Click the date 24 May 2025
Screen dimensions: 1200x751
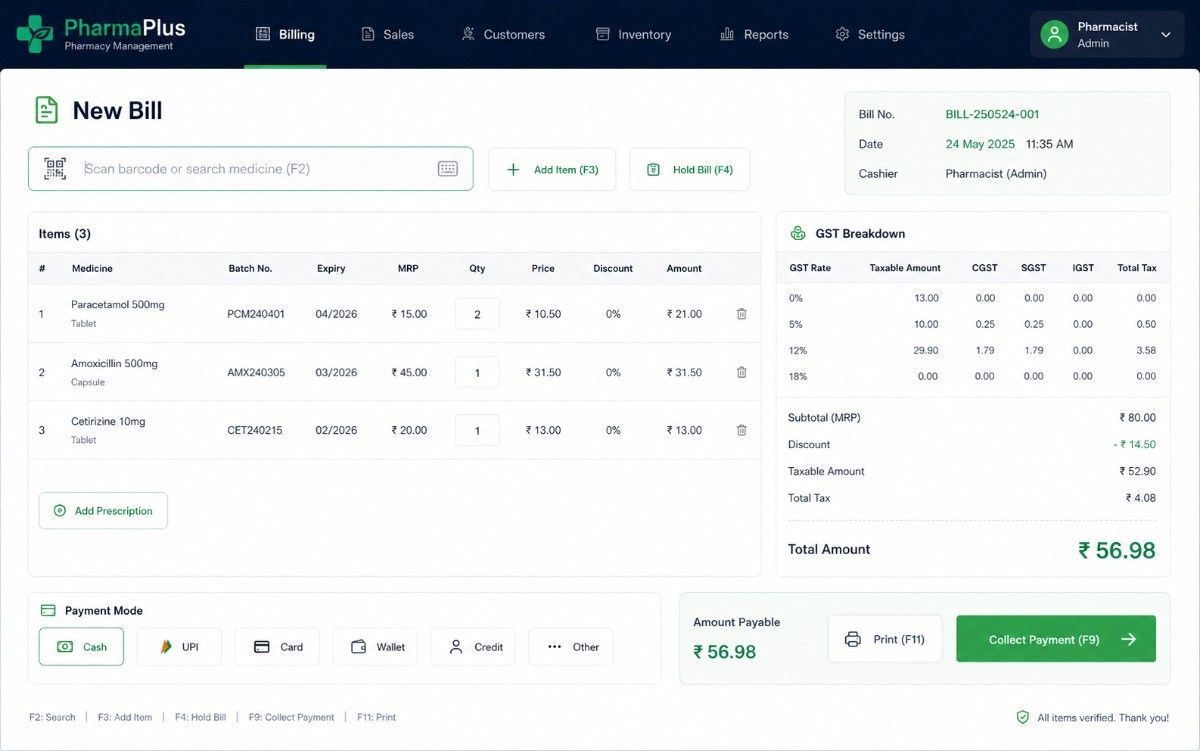tap(980, 144)
